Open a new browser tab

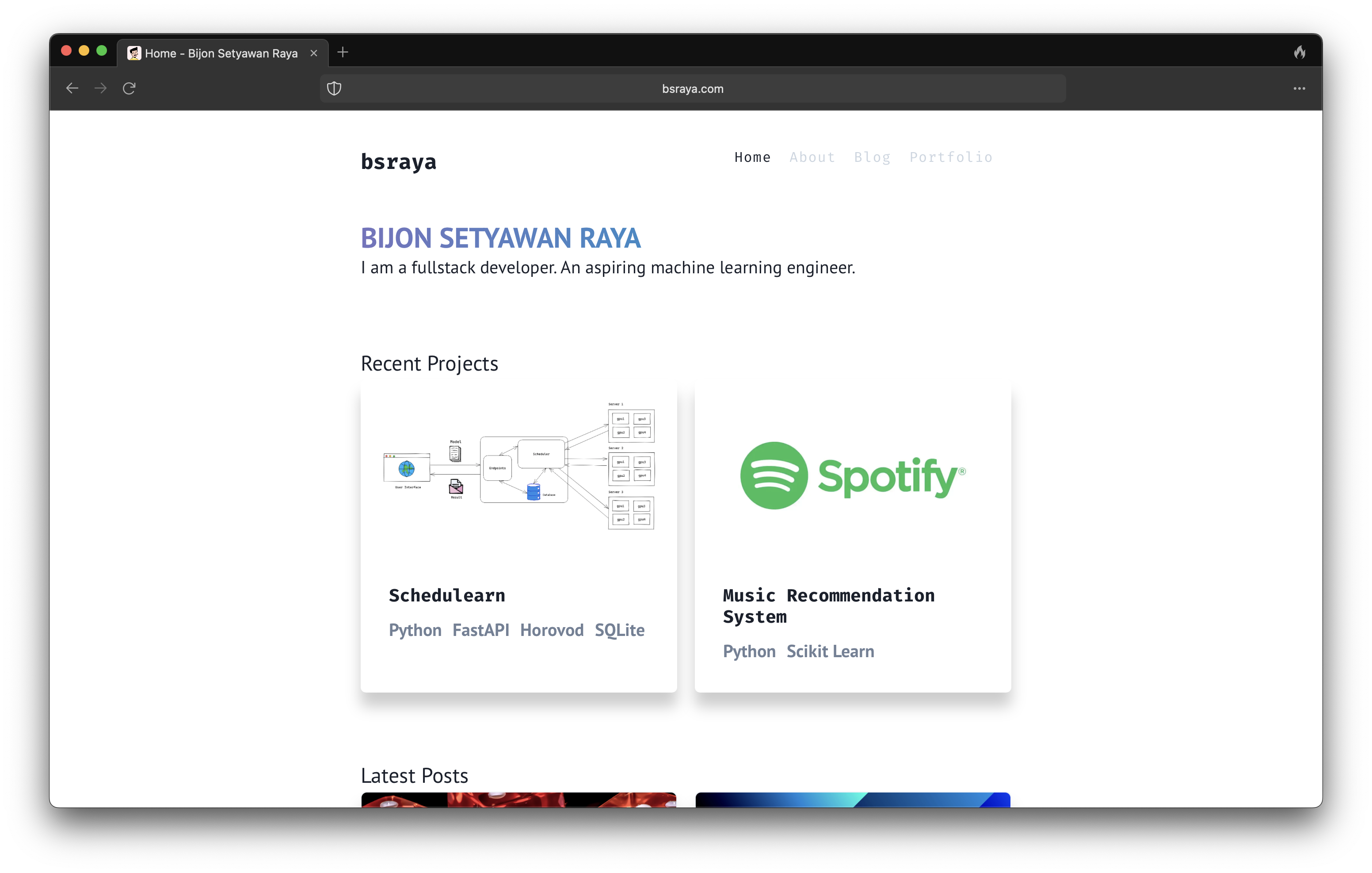343,53
